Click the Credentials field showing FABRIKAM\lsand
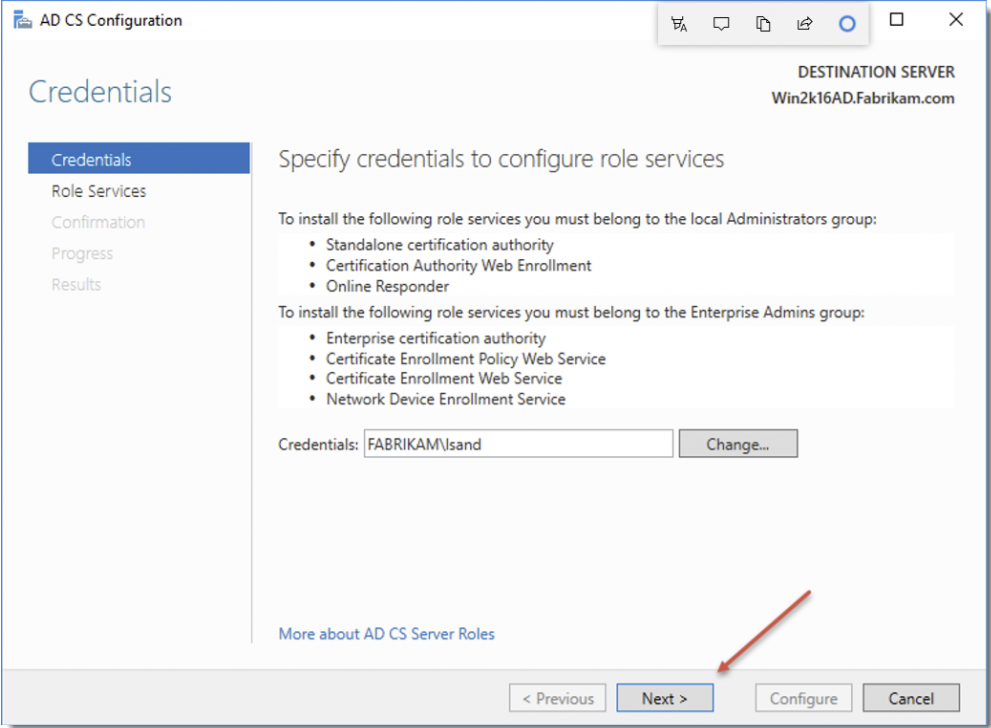The height and width of the screenshot is (728, 991). tap(518, 444)
